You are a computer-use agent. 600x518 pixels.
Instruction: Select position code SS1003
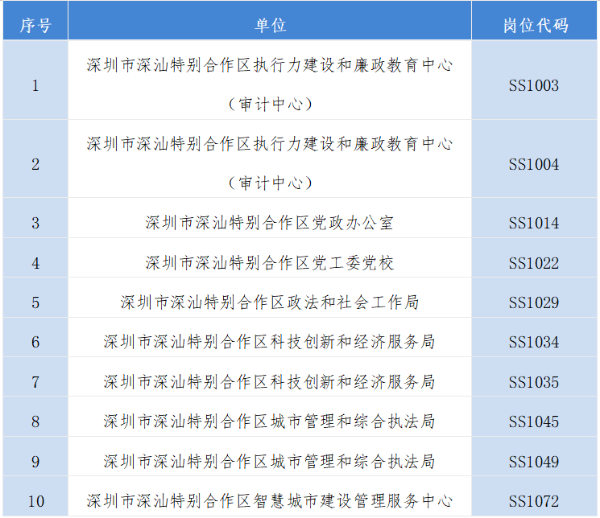click(534, 85)
